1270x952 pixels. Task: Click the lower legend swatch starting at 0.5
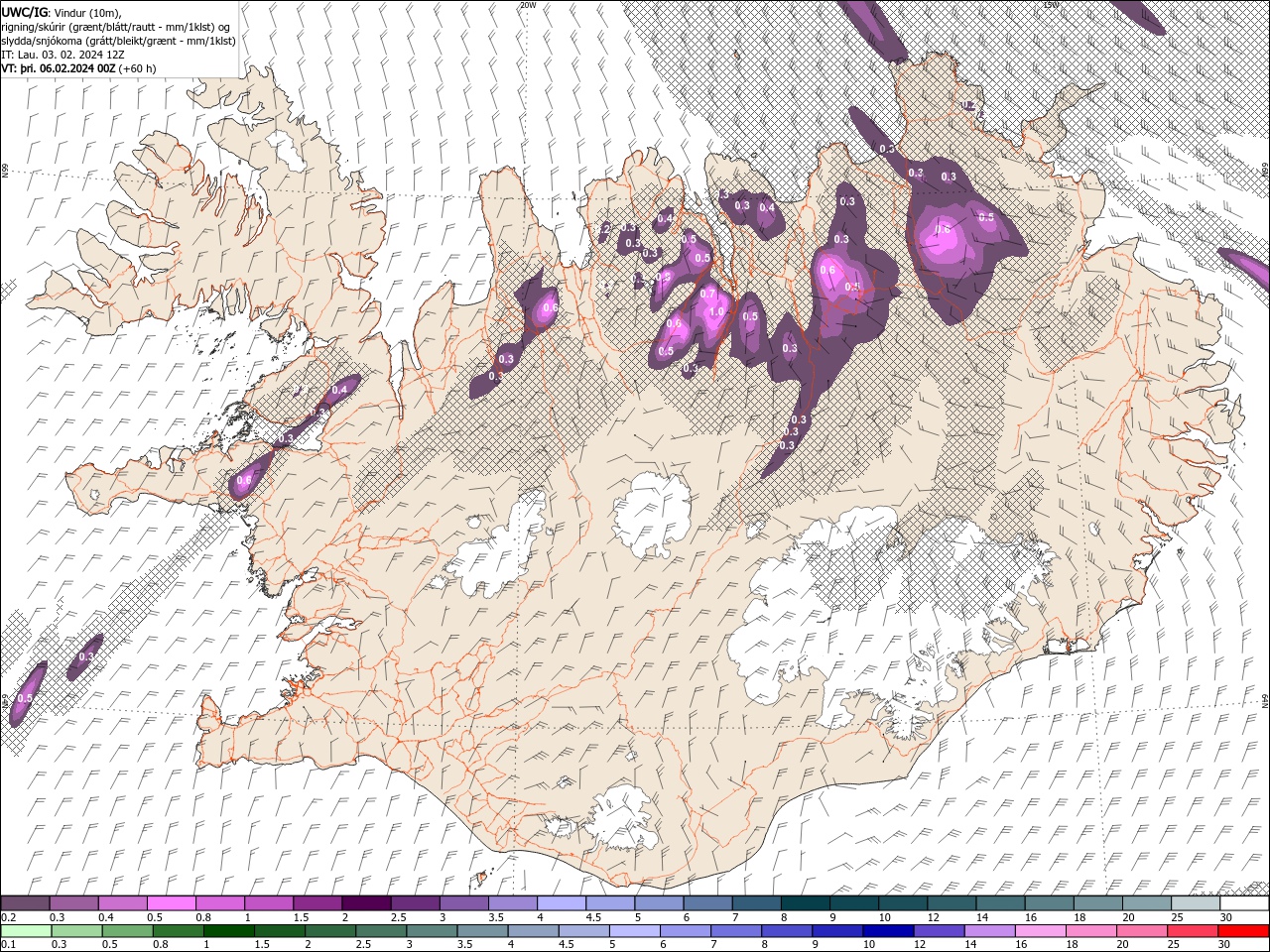127,930
